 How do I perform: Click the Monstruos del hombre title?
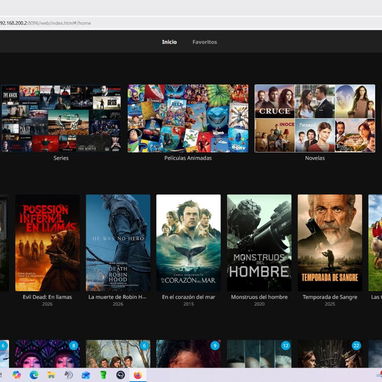click(x=259, y=297)
